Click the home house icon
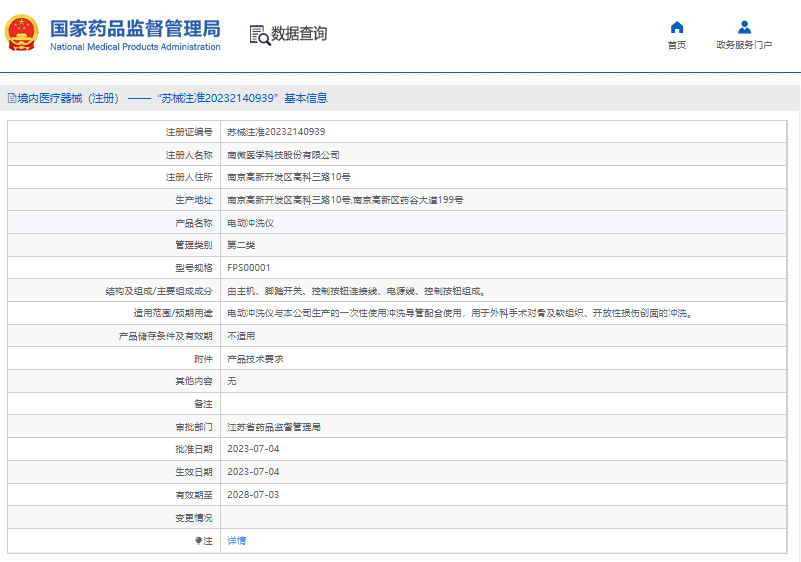This screenshot has width=801, height=562. click(x=677, y=27)
